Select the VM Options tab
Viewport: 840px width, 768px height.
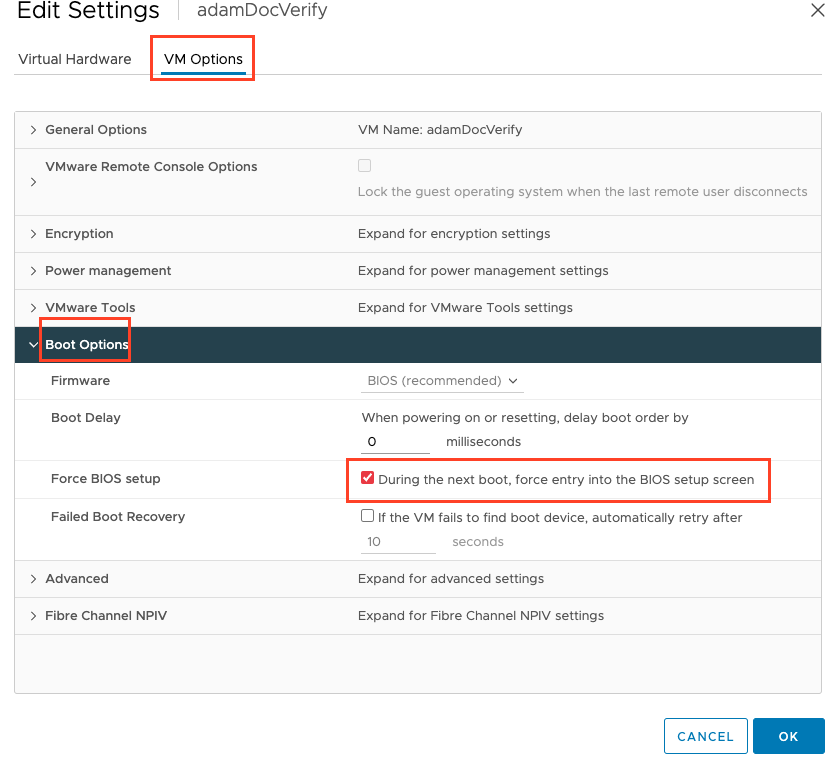[x=203, y=59]
